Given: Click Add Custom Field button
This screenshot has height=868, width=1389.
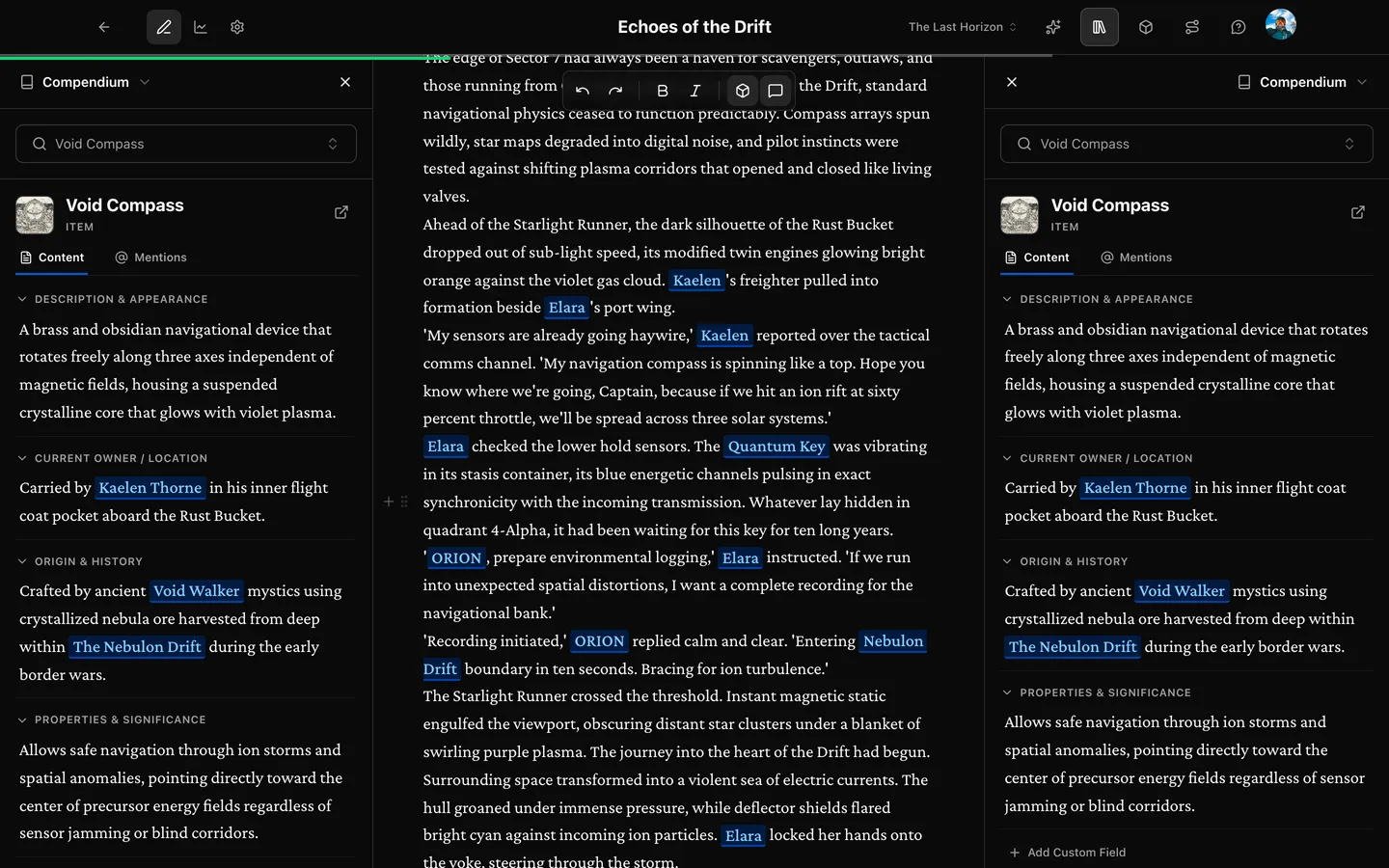Looking at the screenshot, I should click(x=1068, y=853).
